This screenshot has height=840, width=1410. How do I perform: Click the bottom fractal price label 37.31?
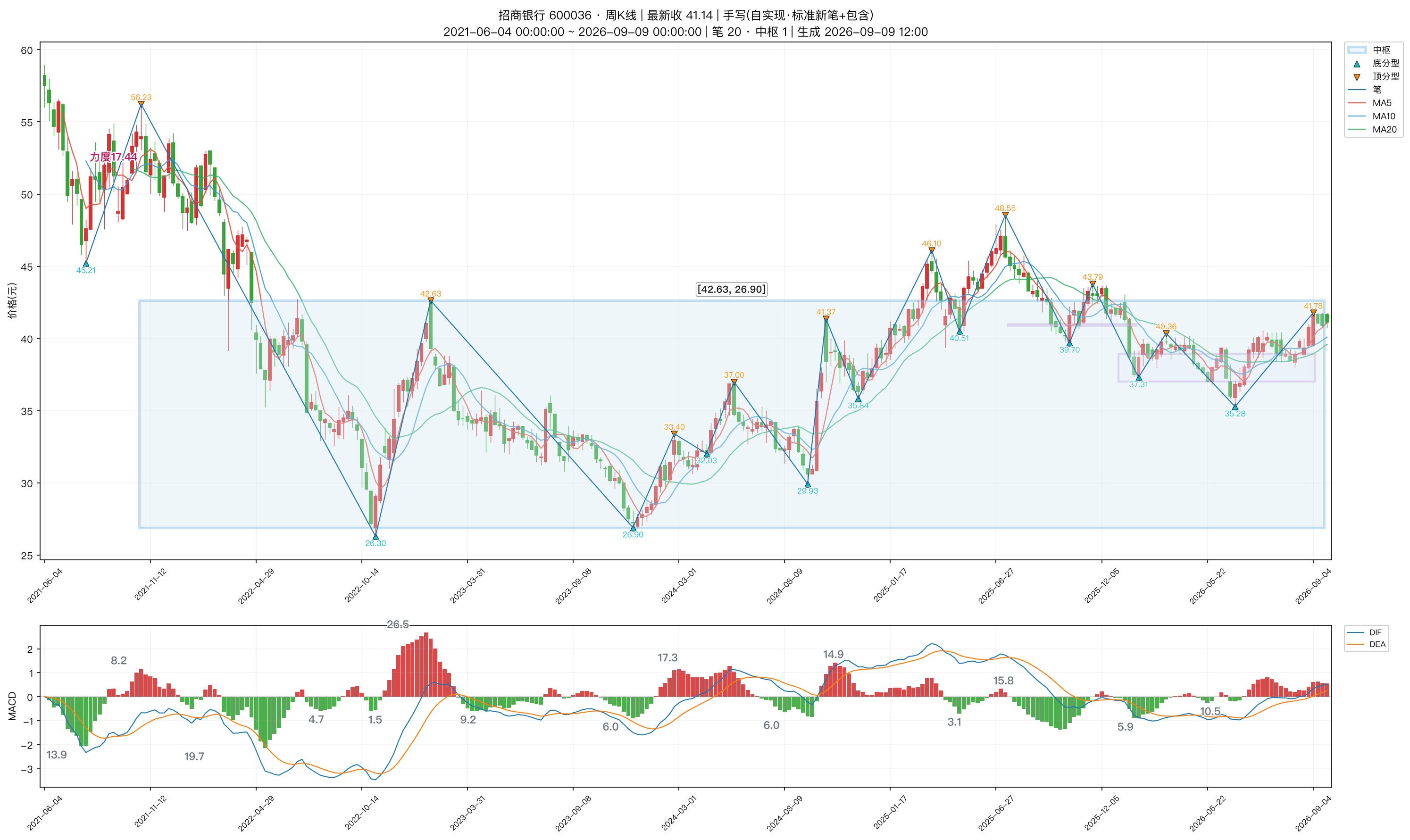click(x=1139, y=384)
